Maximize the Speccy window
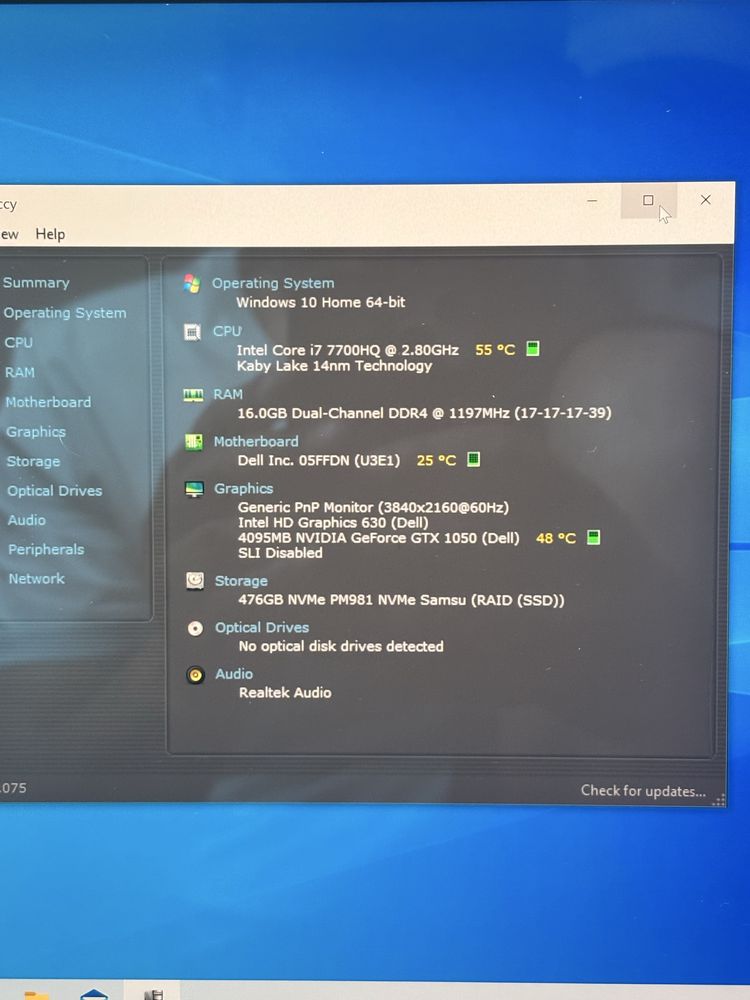This screenshot has height=1000, width=750. pyautogui.click(x=649, y=200)
